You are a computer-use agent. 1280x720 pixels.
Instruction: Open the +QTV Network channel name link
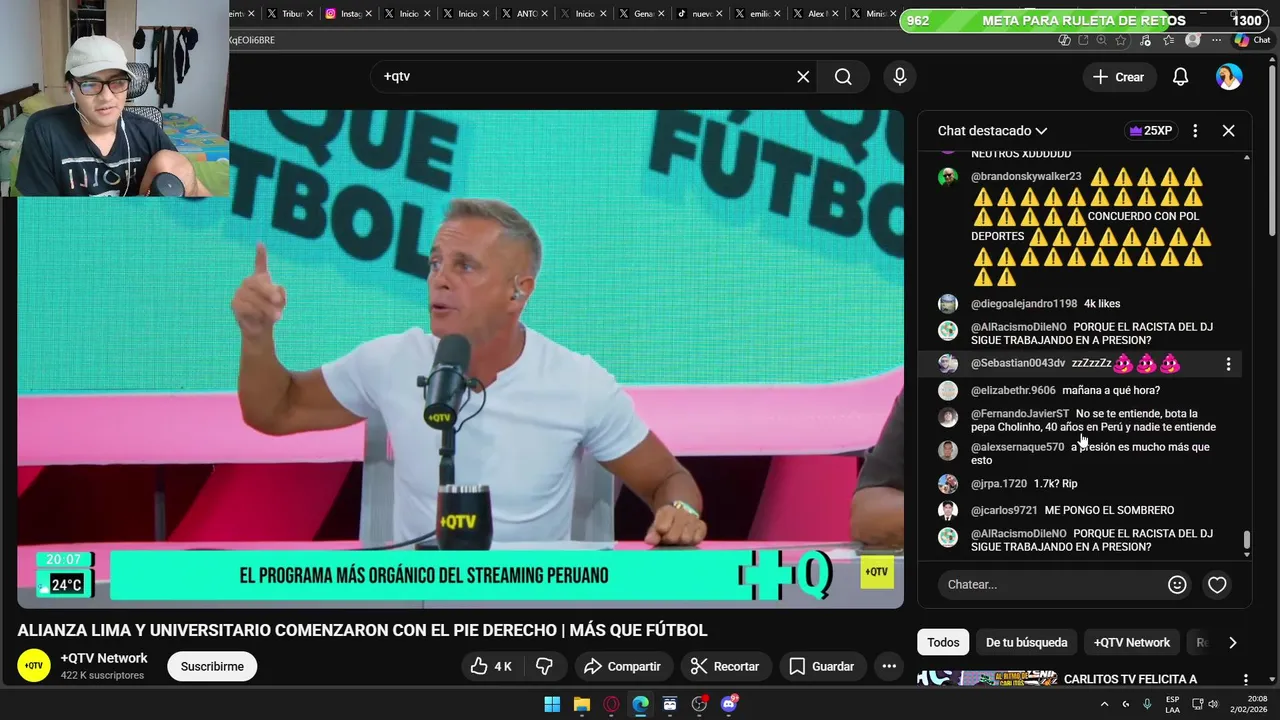click(104, 658)
